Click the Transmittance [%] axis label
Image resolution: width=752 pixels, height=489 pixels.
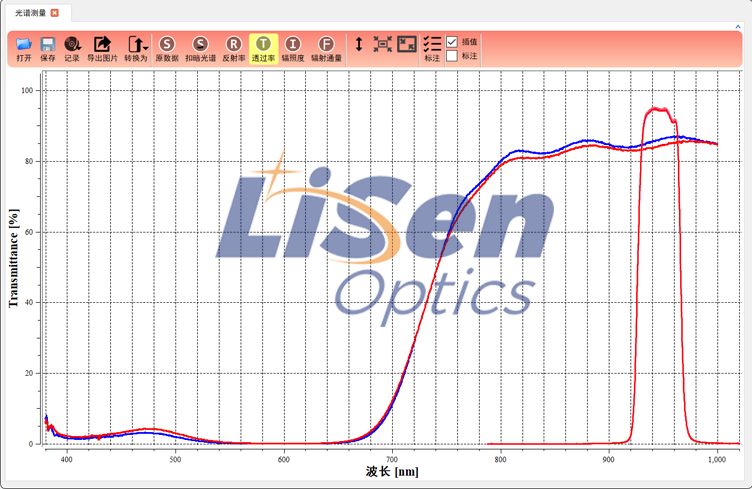pos(13,258)
